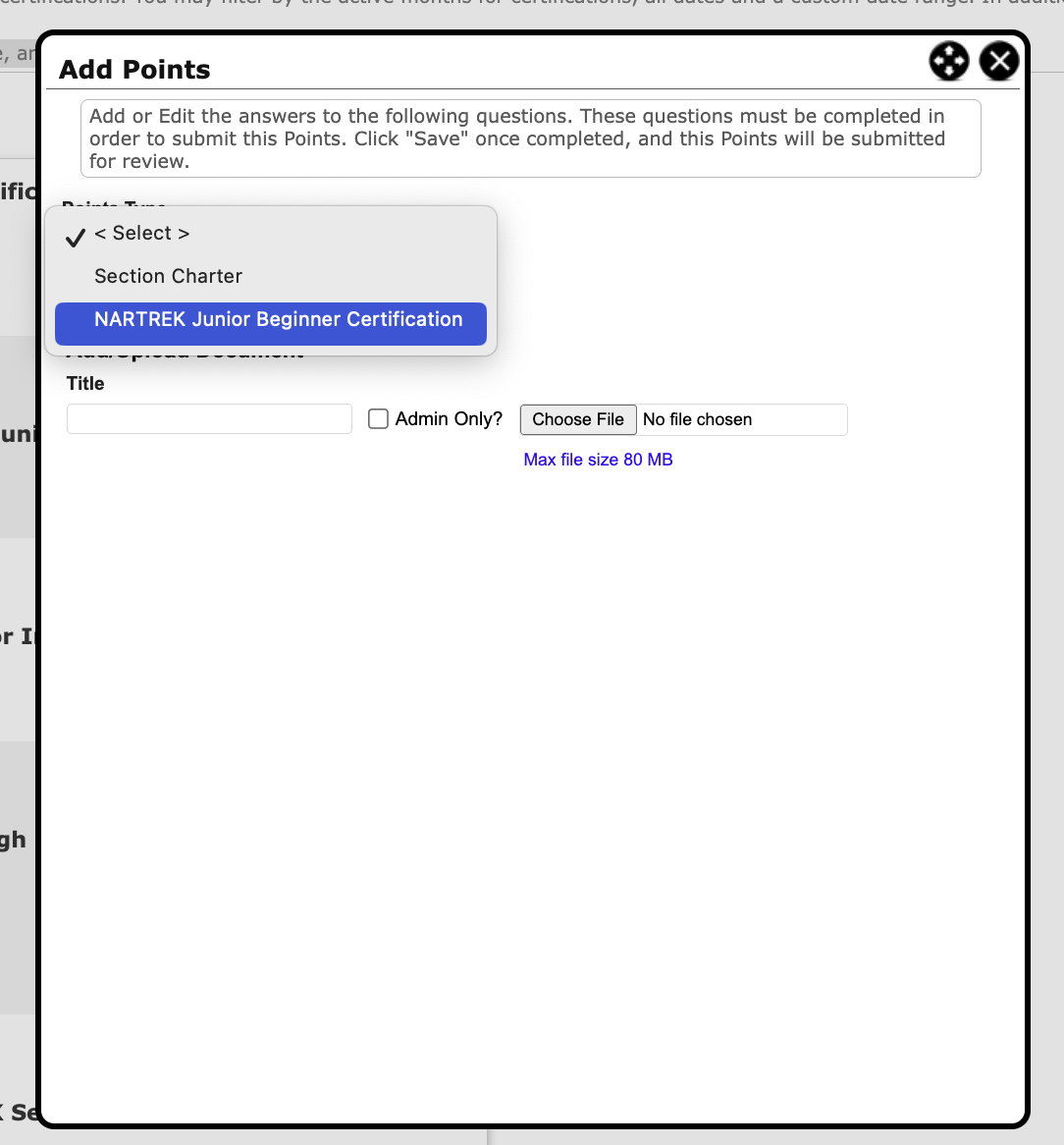The height and width of the screenshot is (1145, 1064).
Task: Click the Admin Only? label text
Action: tap(449, 419)
